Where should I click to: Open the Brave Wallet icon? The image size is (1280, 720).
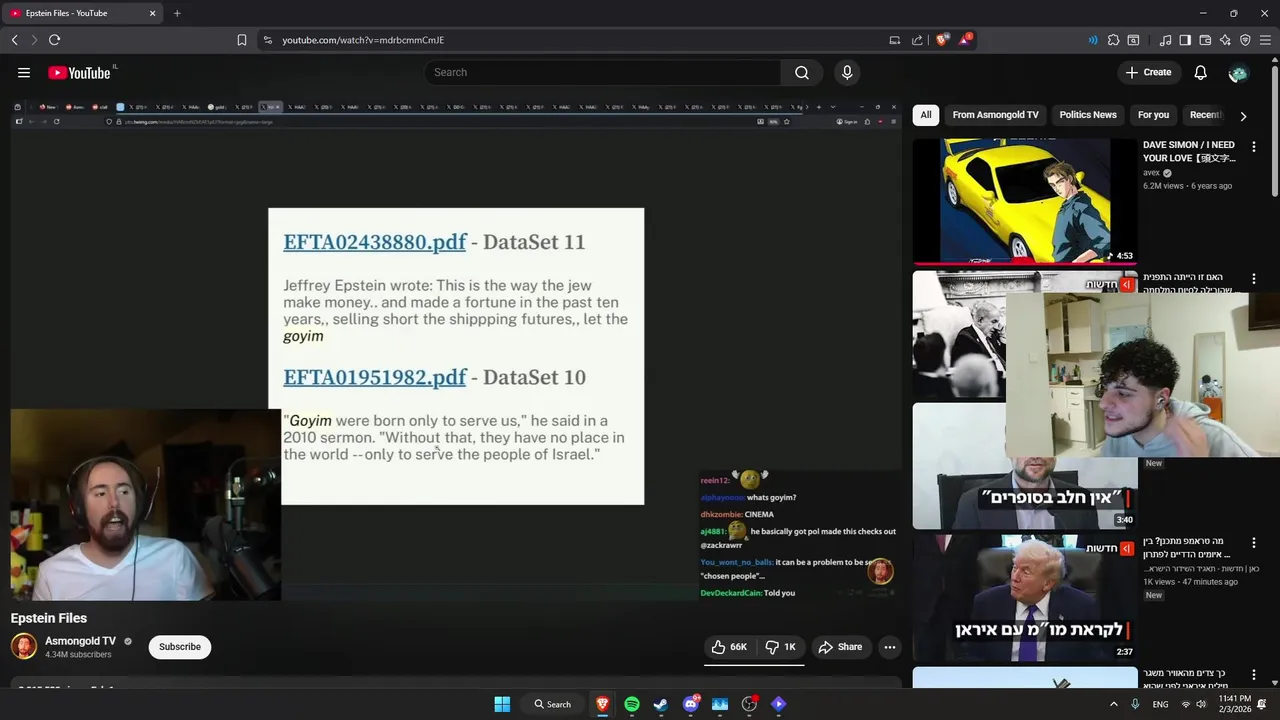click(1205, 40)
